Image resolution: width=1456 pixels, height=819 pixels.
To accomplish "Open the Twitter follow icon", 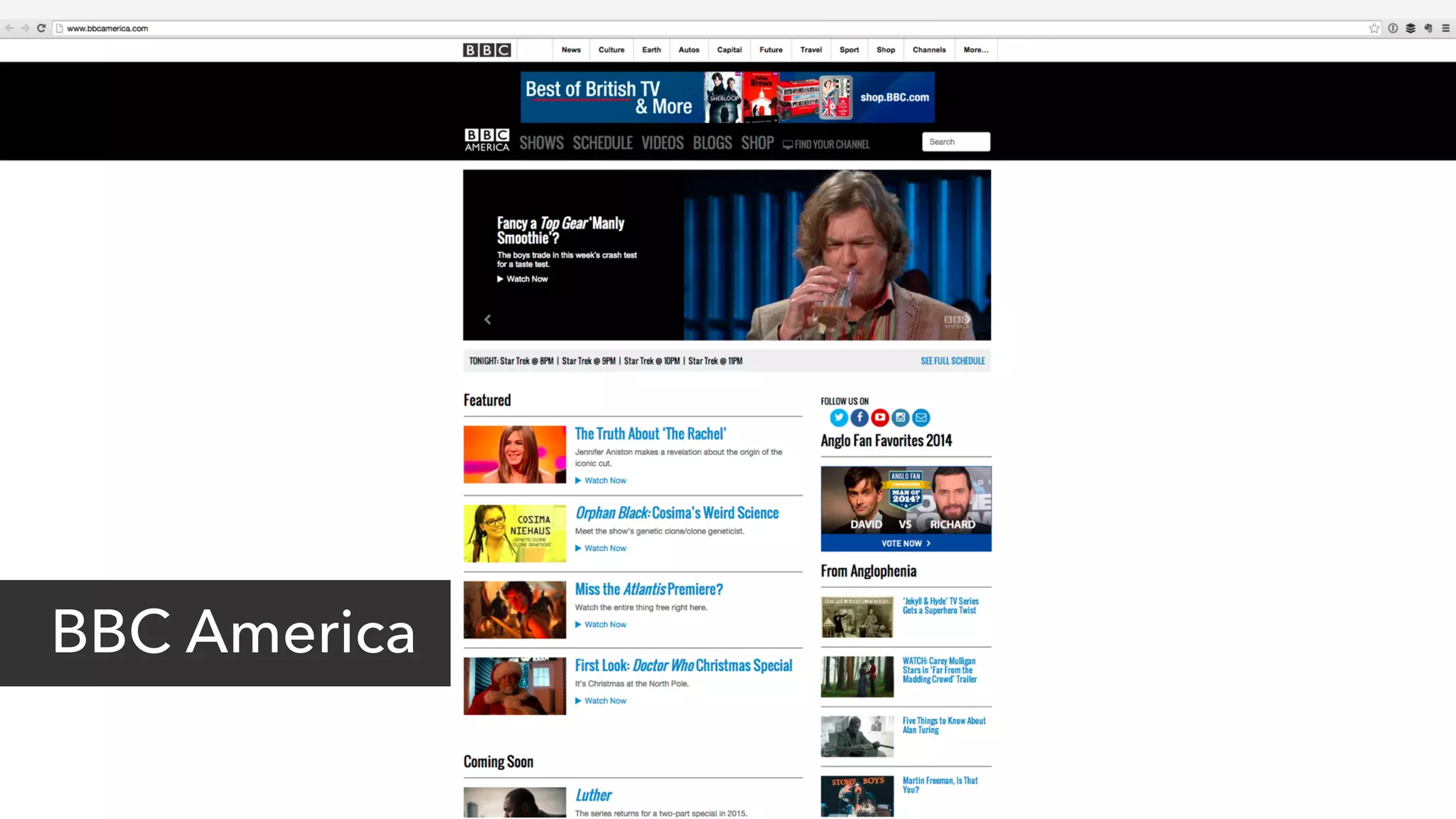I will click(839, 417).
